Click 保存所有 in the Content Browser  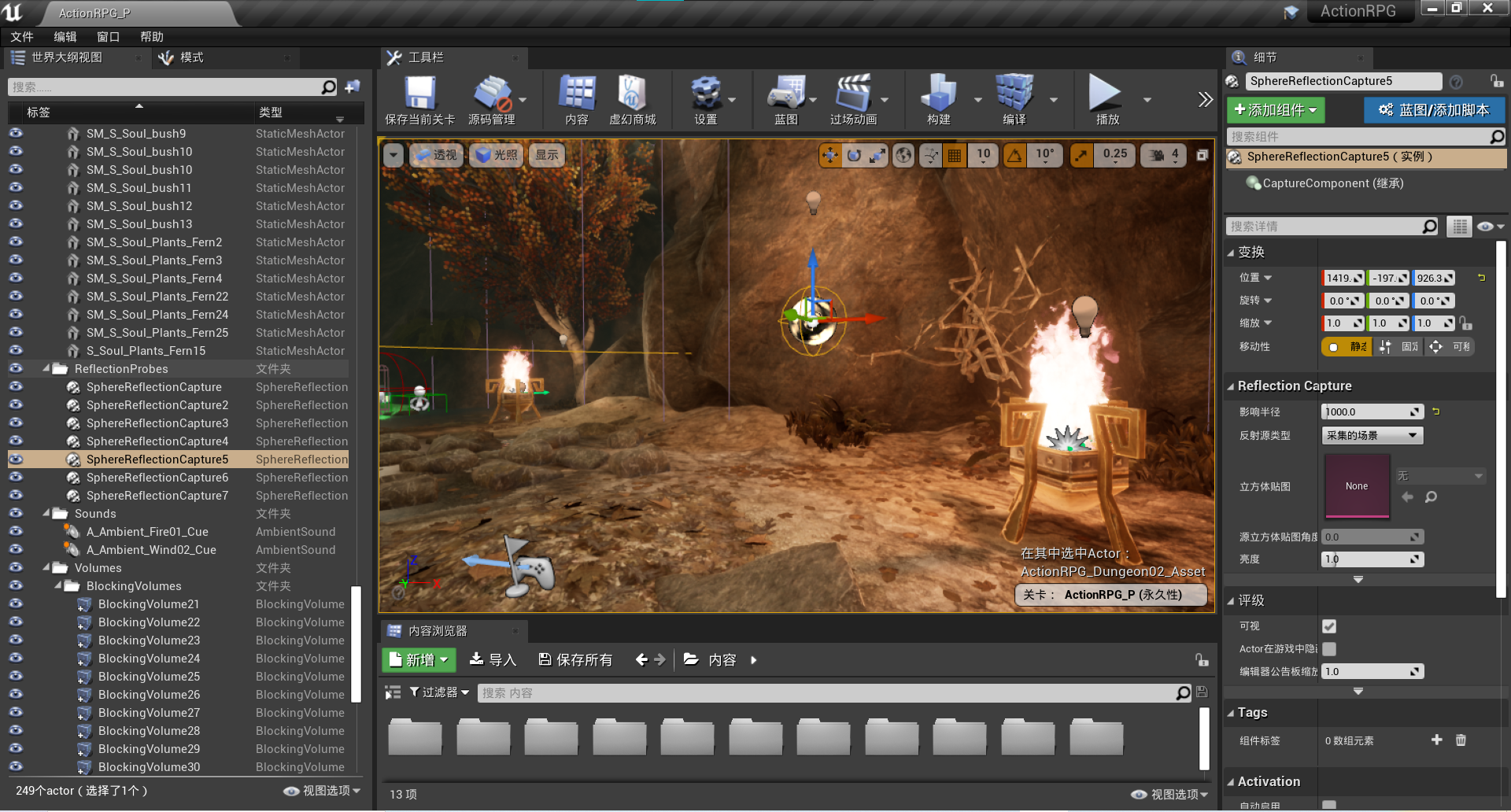point(575,659)
